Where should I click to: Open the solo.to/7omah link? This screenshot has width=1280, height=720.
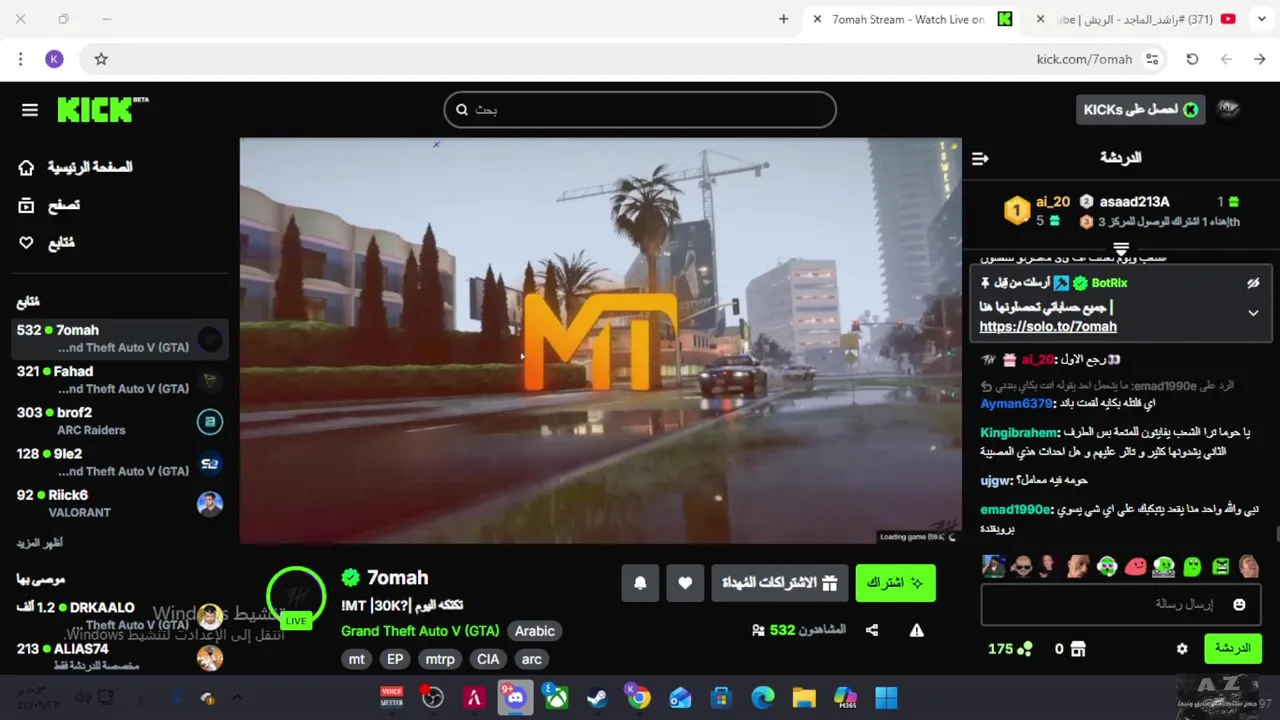(x=1048, y=327)
